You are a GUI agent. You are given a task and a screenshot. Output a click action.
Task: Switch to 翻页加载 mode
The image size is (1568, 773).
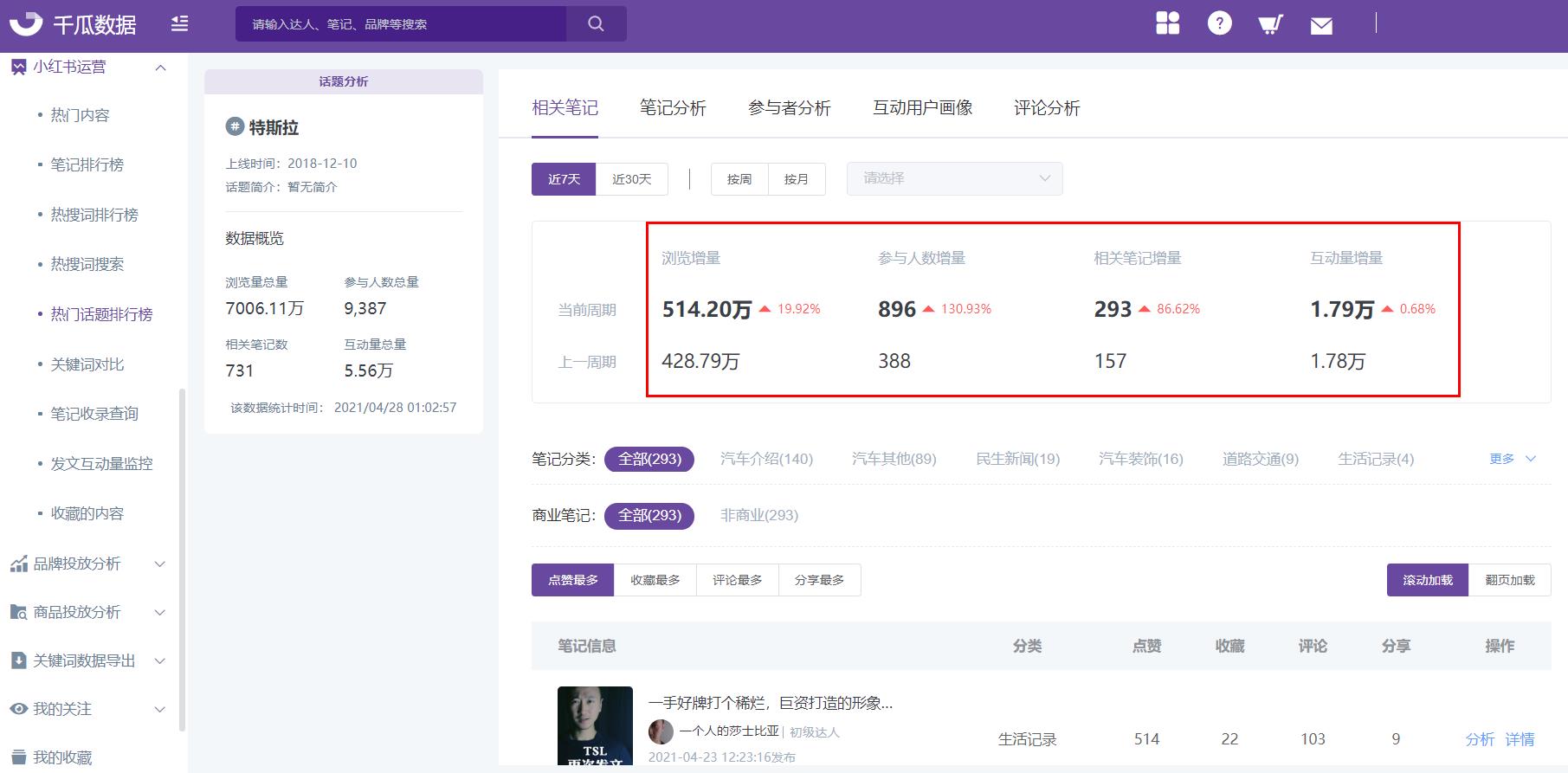tap(1510, 580)
